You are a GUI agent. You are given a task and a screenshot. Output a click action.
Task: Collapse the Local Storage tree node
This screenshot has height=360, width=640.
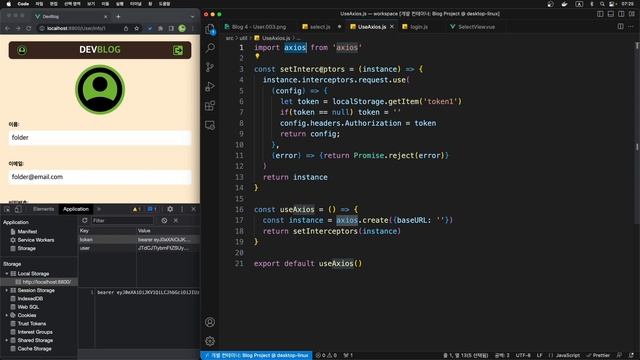coord(7,273)
